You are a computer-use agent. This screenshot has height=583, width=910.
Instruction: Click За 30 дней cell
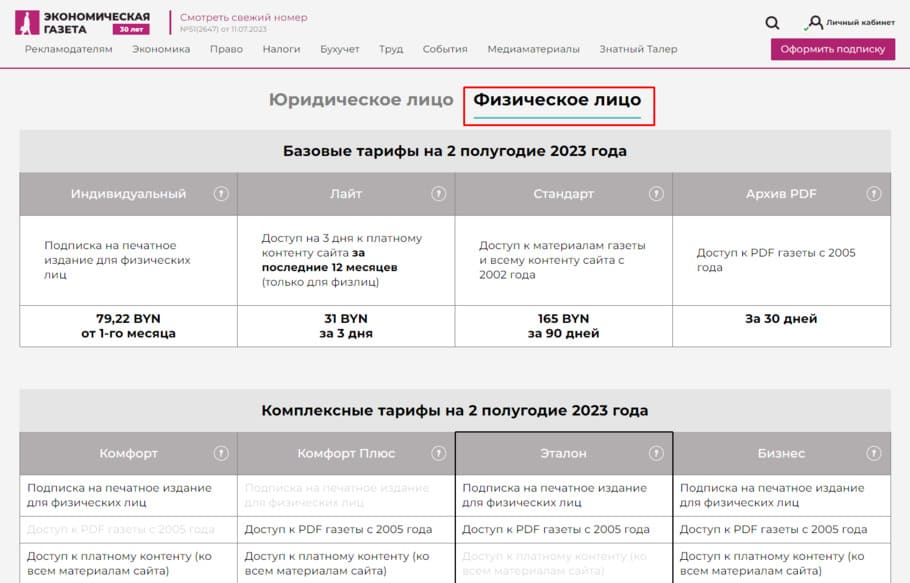point(781,326)
